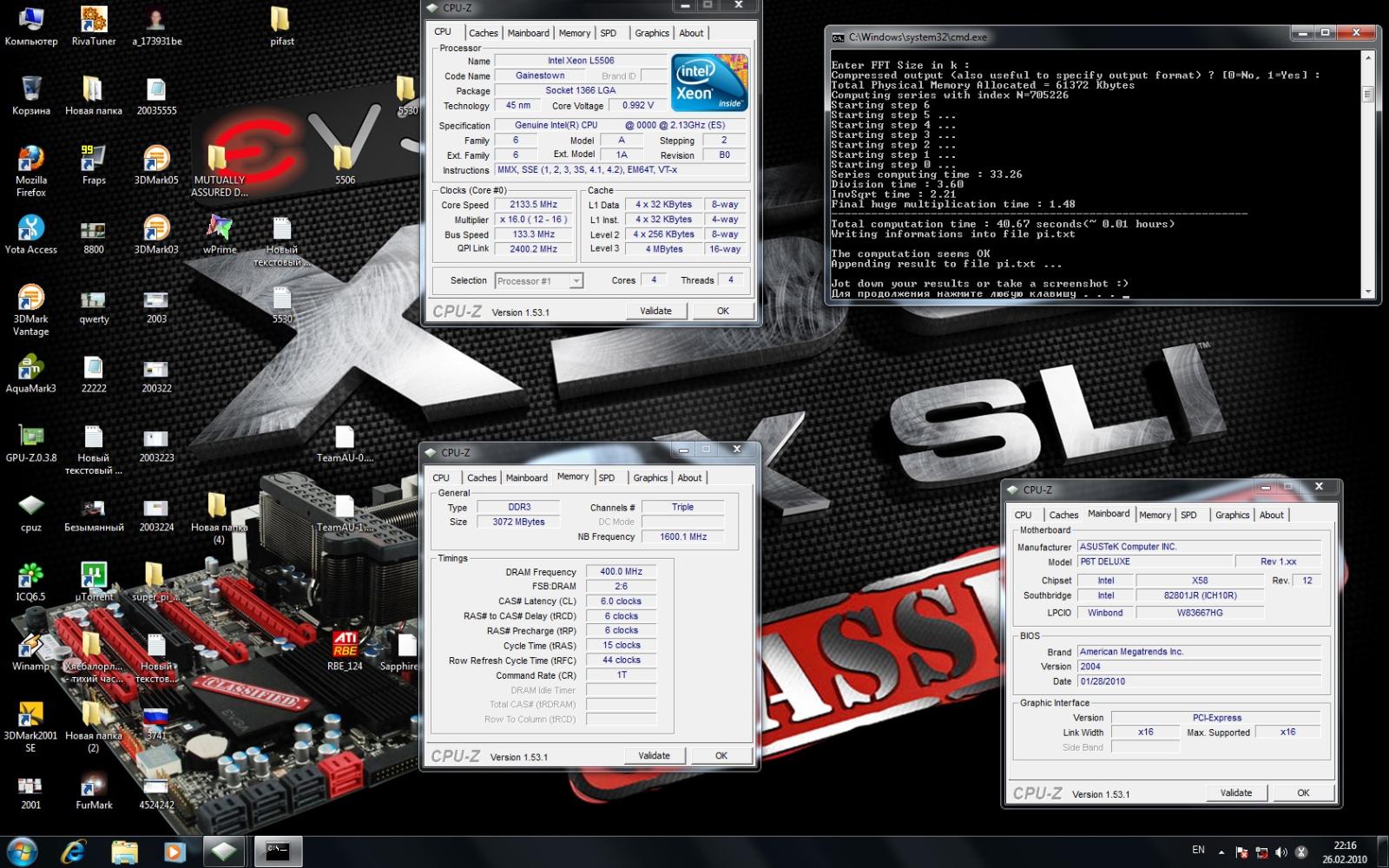Screen dimensions: 1389x868
Task: Click Validate in the CPU tab window
Action: 655,311
